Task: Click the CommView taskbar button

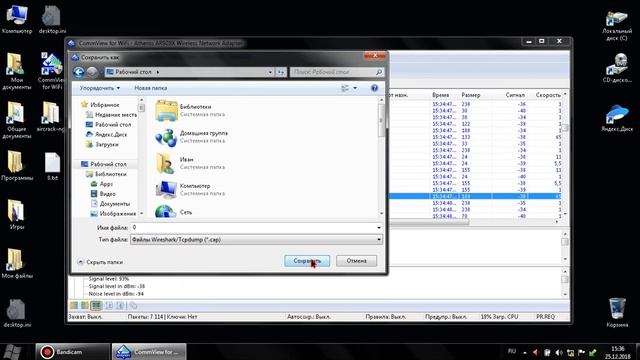Action: (149, 352)
